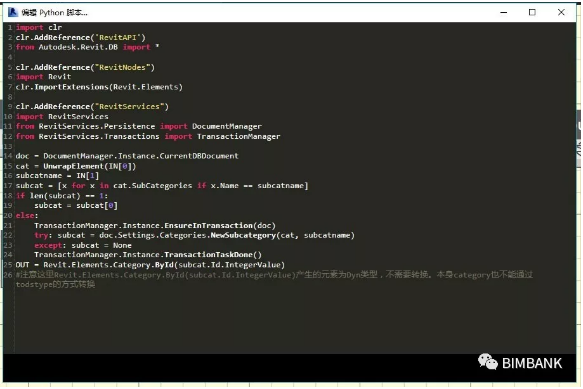Click line 1 'import clr'
This screenshot has height=389, width=583.
pyautogui.click(x=39, y=28)
